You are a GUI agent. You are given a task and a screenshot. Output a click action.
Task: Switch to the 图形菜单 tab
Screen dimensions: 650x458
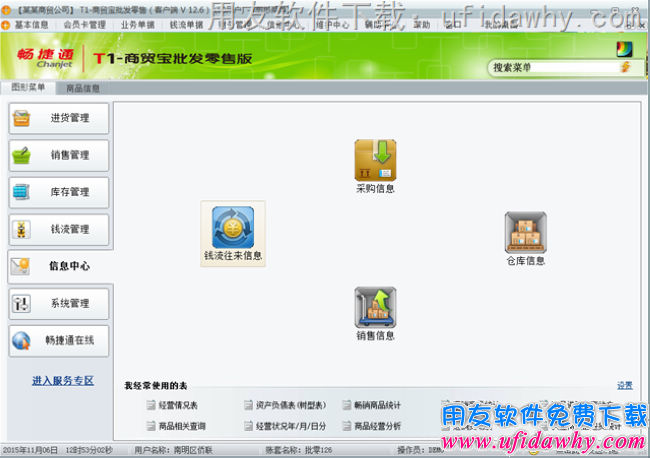pos(28,87)
